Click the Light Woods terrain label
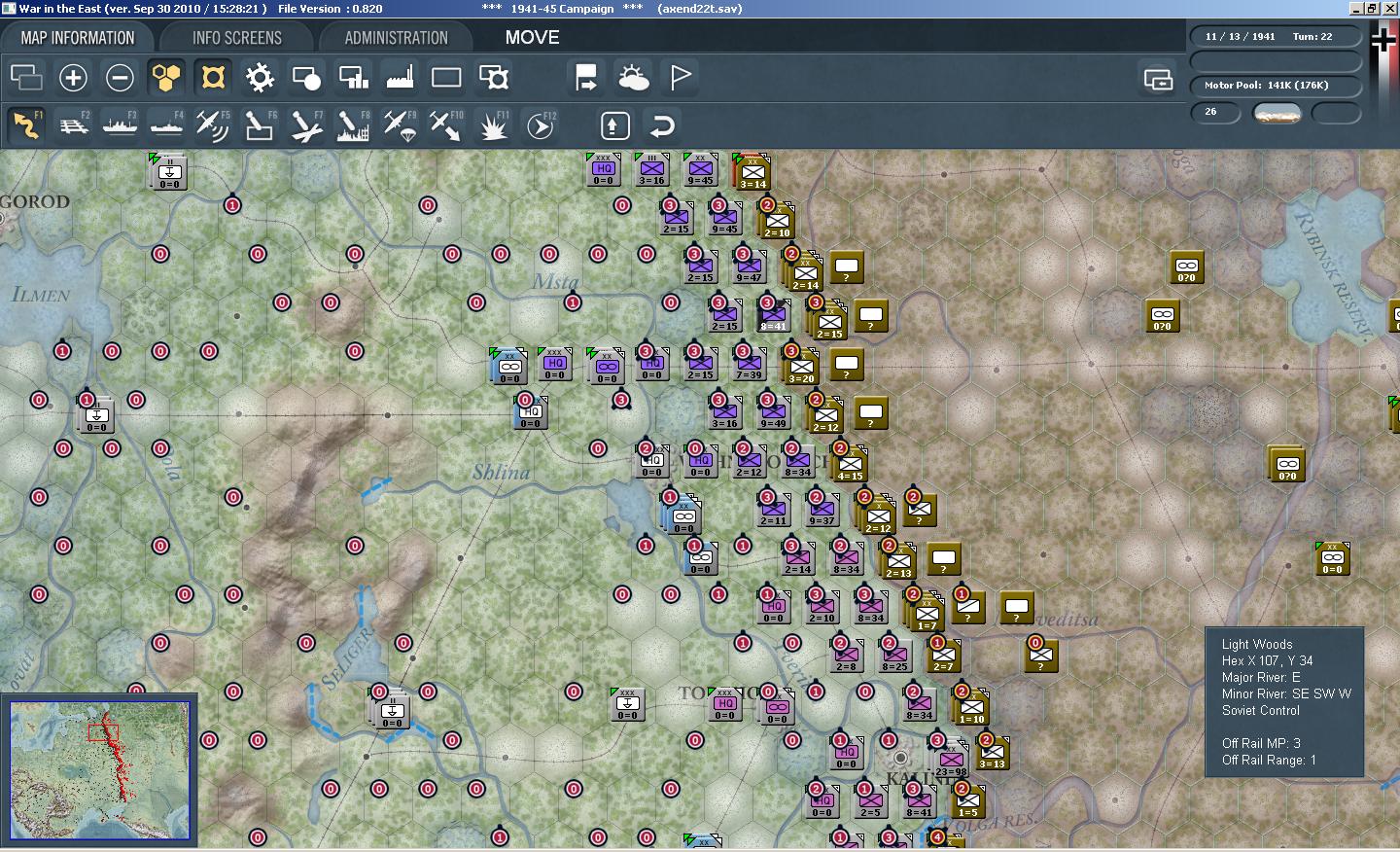Viewport: 1400px width, 852px height. [x=1257, y=644]
